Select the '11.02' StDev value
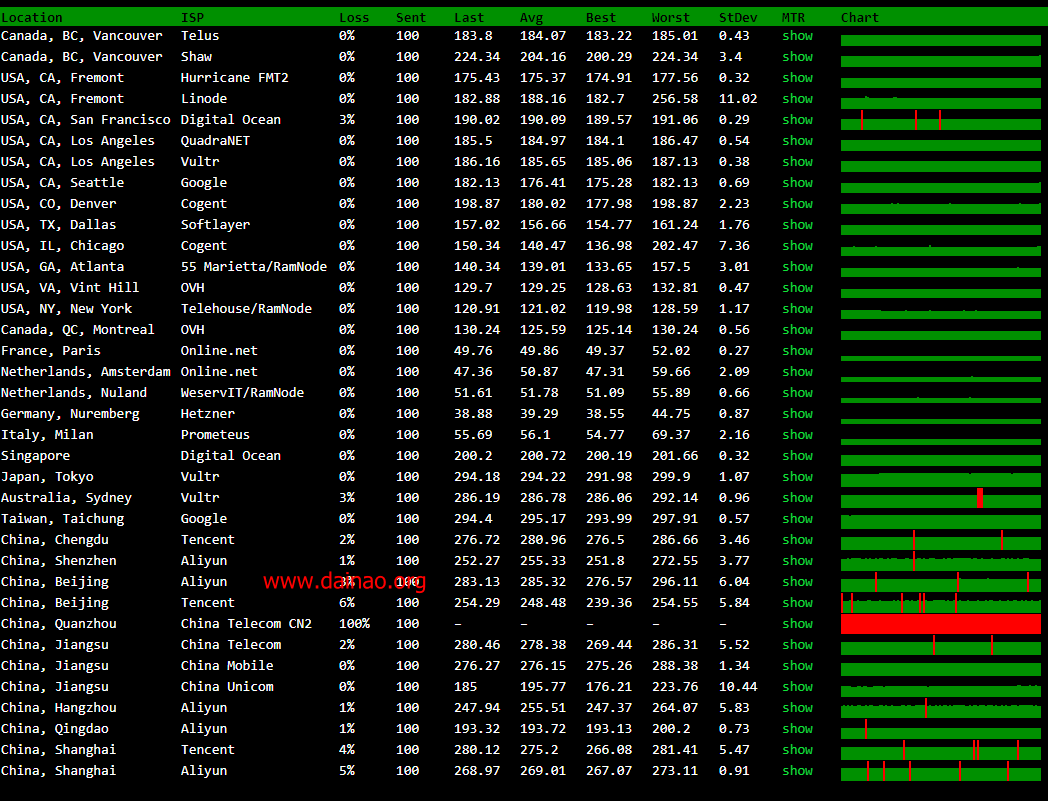Image resolution: width=1048 pixels, height=801 pixels. click(738, 99)
